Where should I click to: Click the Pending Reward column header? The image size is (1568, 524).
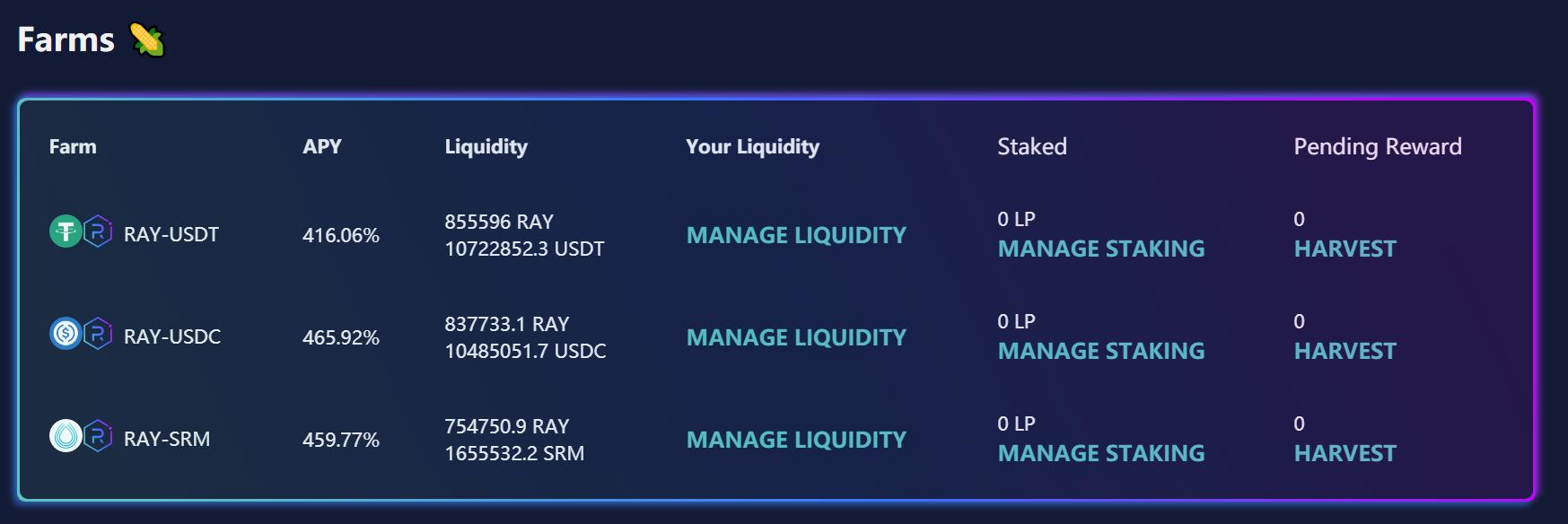click(1377, 146)
